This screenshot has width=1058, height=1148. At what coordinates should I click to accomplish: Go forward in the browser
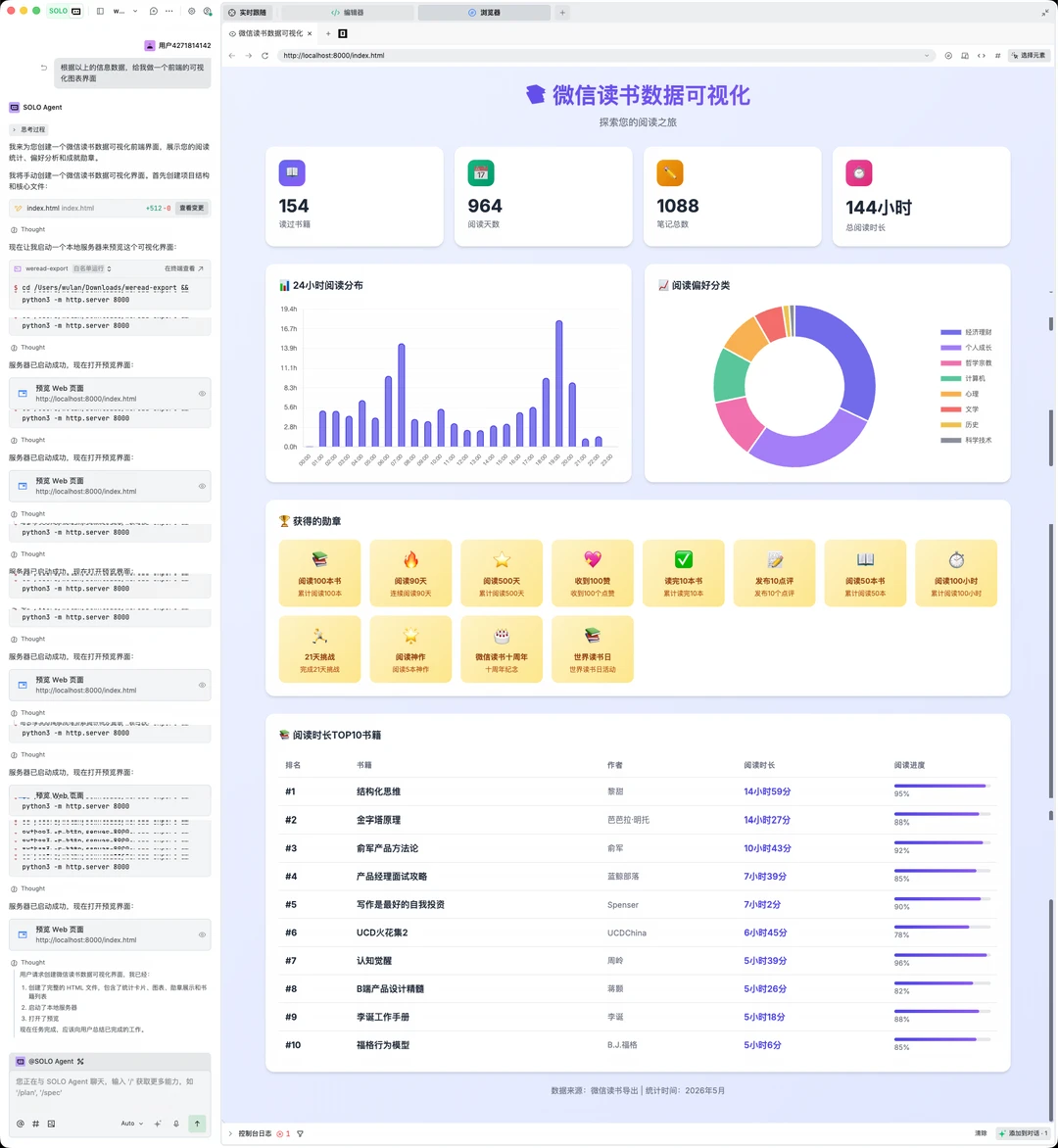tap(248, 56)
